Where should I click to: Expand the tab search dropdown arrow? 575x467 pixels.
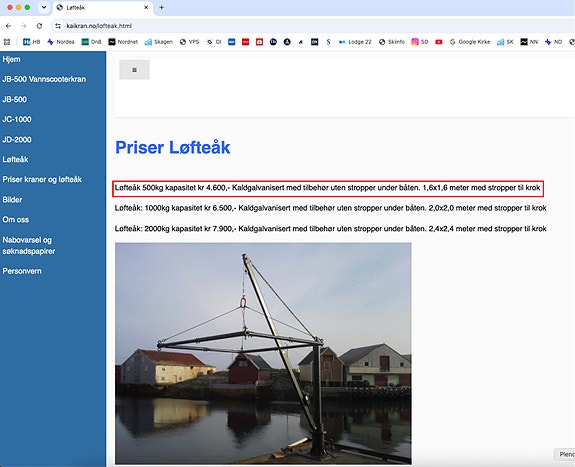tap(44, 7)
